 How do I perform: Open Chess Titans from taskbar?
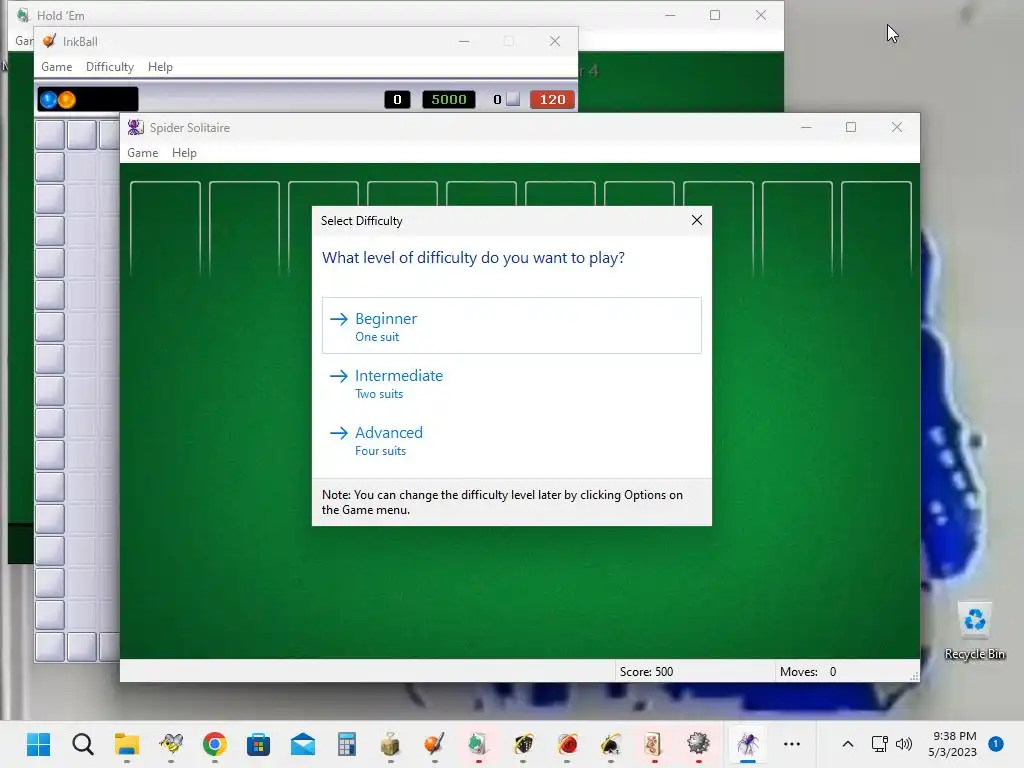coord(391,744)
